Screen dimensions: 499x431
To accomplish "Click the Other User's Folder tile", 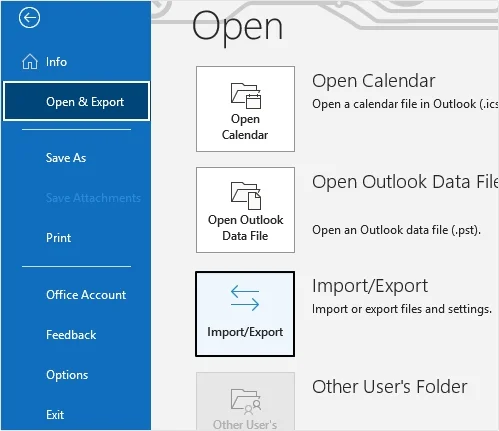I will click(245, 401).
